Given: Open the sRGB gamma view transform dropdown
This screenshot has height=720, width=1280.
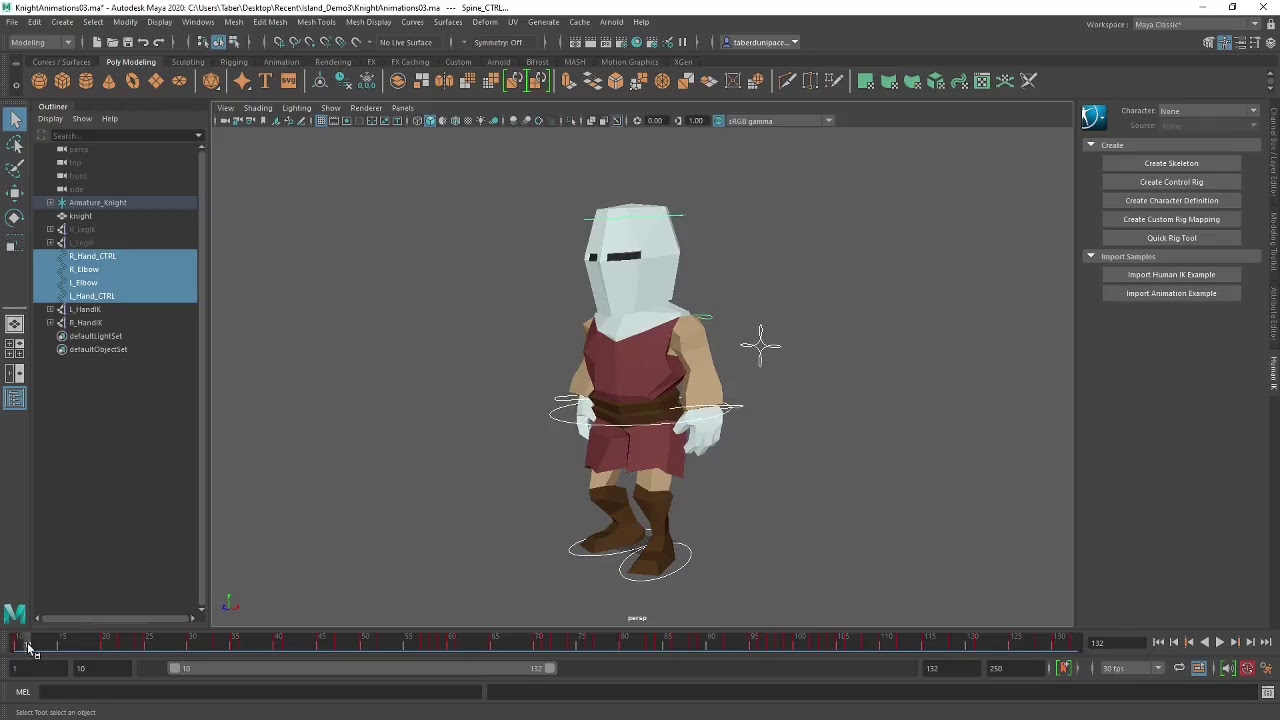Looking at the screenshot, I should pyautogui.click(x=781, y=121).
